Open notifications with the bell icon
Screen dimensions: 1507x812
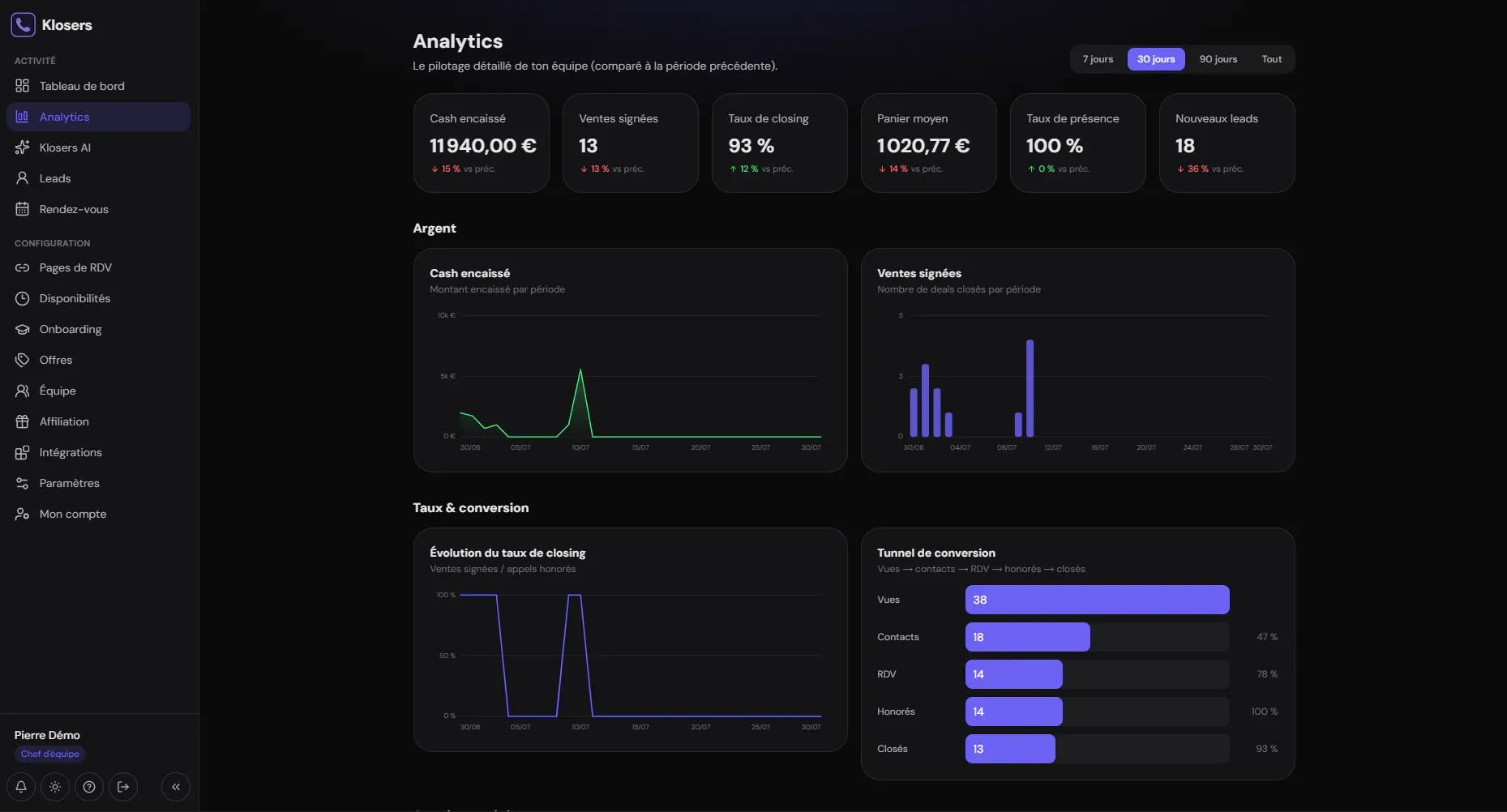tap(21, 787)
